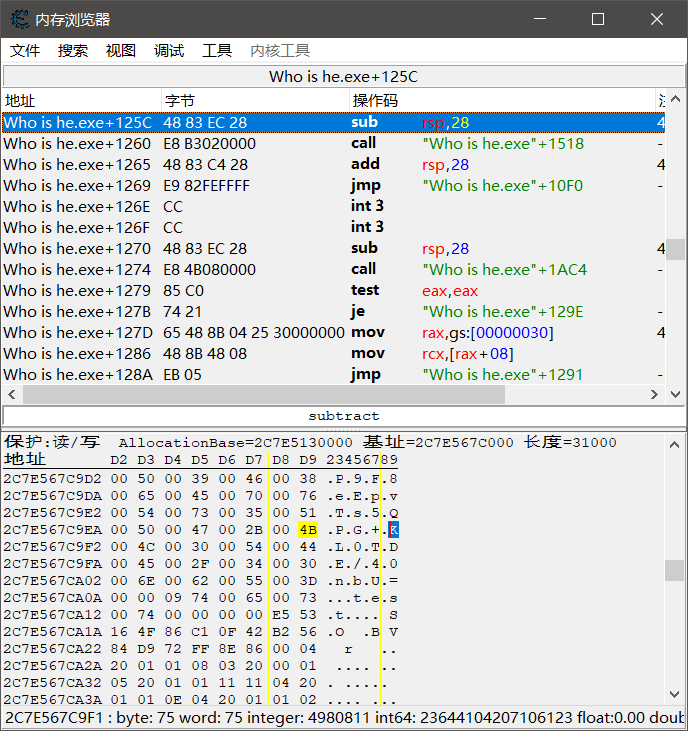Open the 工具 menu
This screenshot has width=688, height=731.
pyautogui.click(x=217, y=51)
